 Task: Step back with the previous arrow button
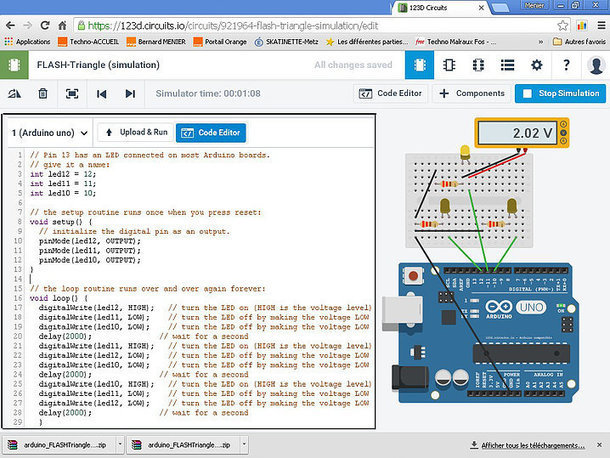pos(101,94)
